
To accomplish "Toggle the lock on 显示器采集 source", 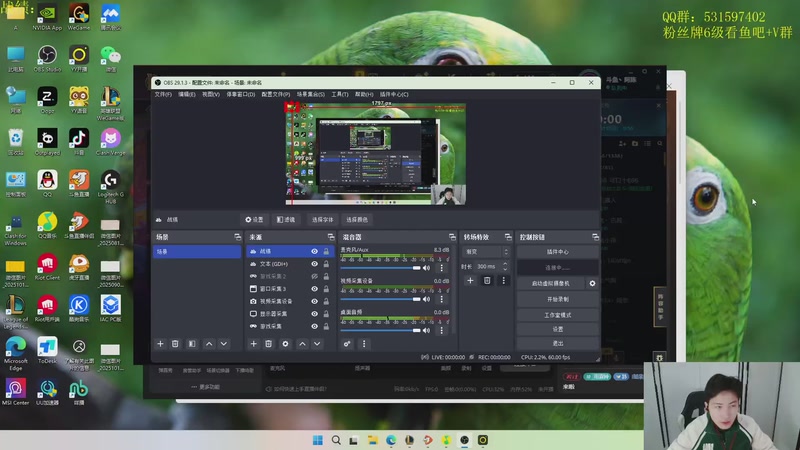I will pos(326,314).
